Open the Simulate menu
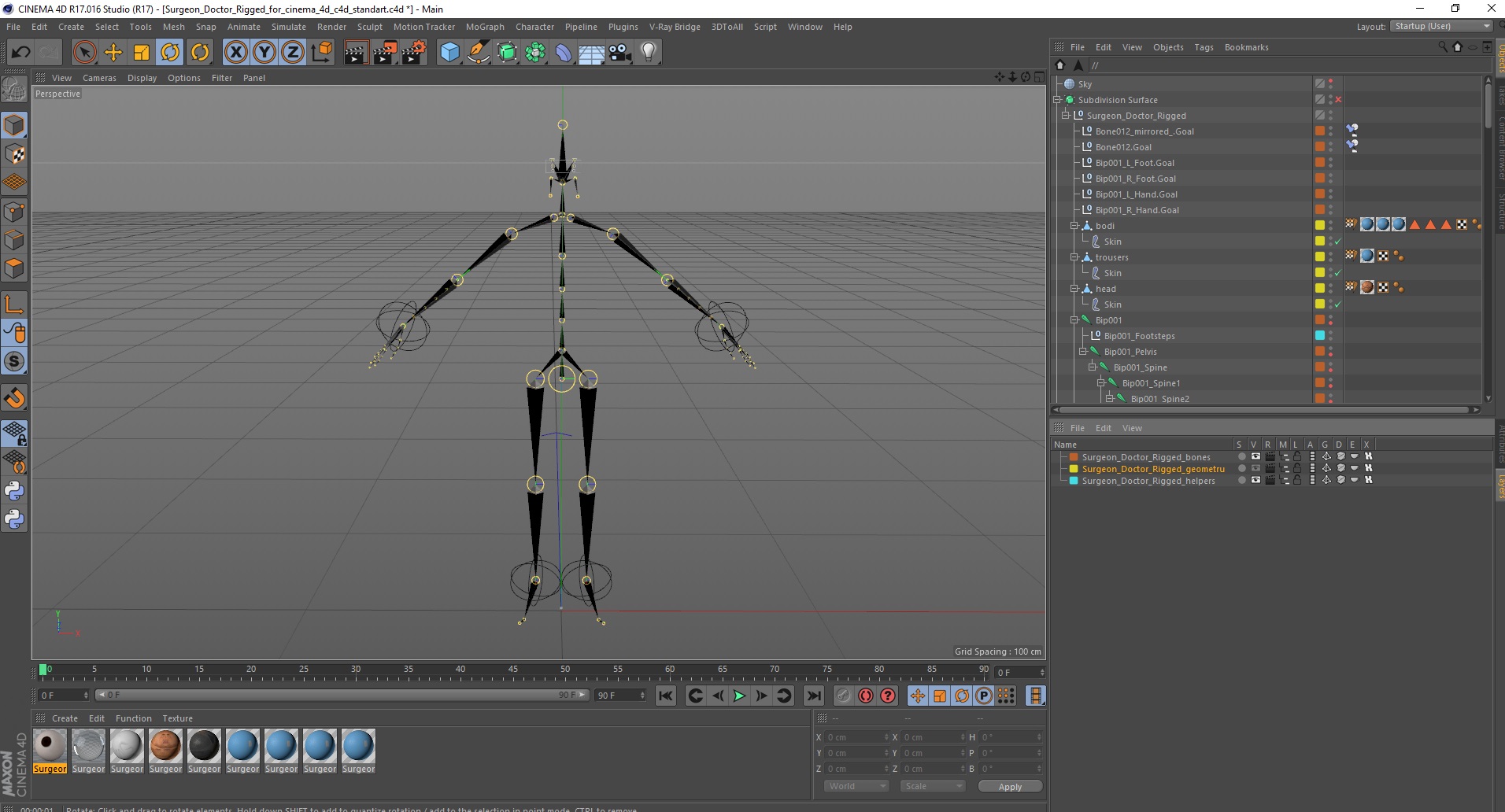Viewport: 1505px width, 812px height. 289,27
